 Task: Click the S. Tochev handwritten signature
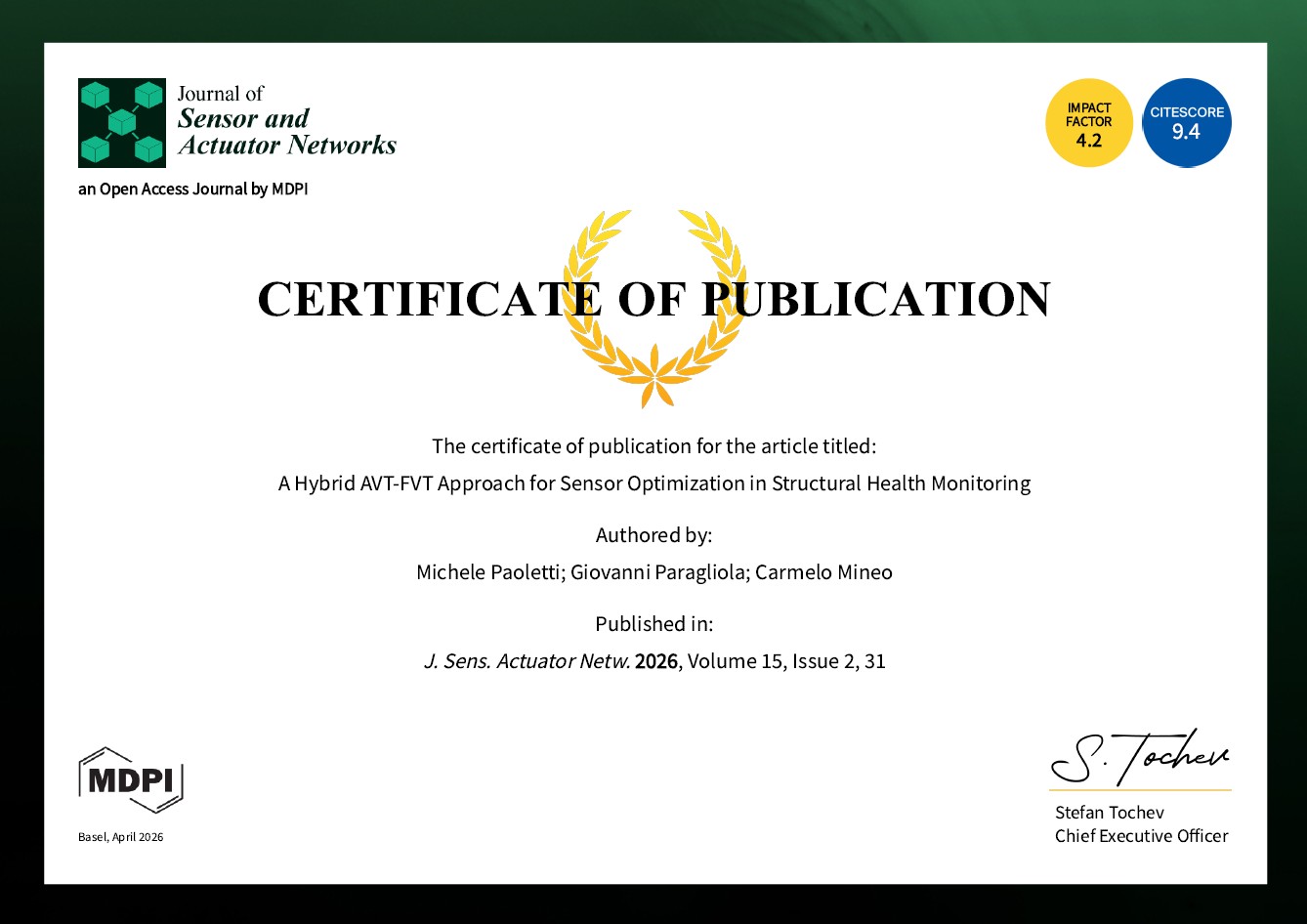coord(1140,756)
